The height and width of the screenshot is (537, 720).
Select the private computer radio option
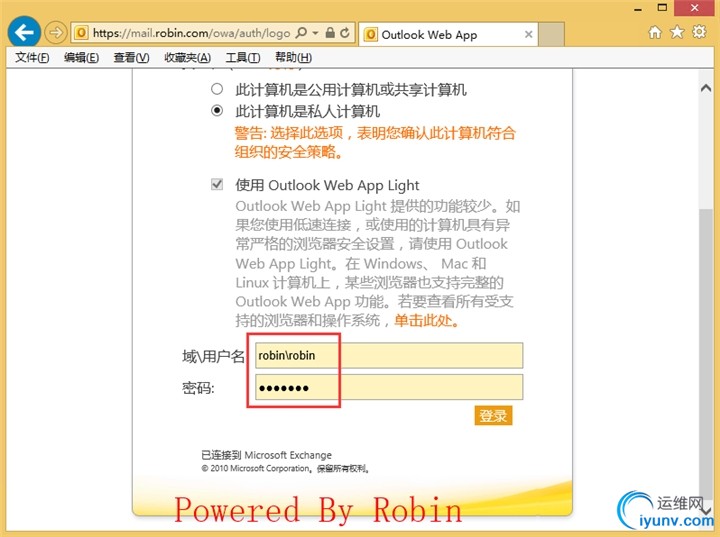click(x=217, y=111)
